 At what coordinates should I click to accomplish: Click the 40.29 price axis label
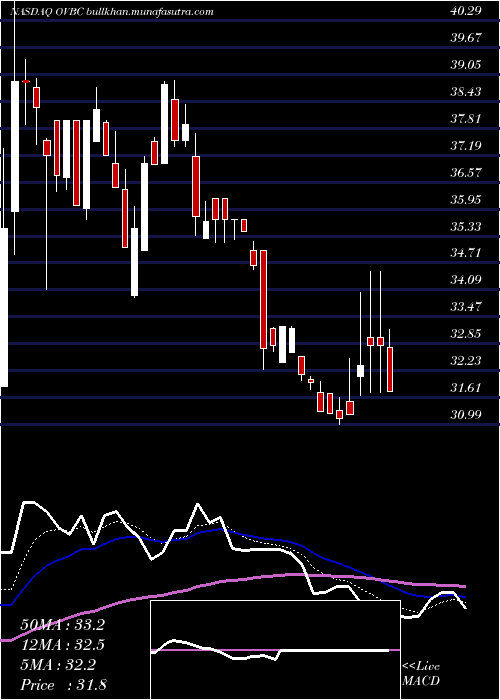[466, 11]
